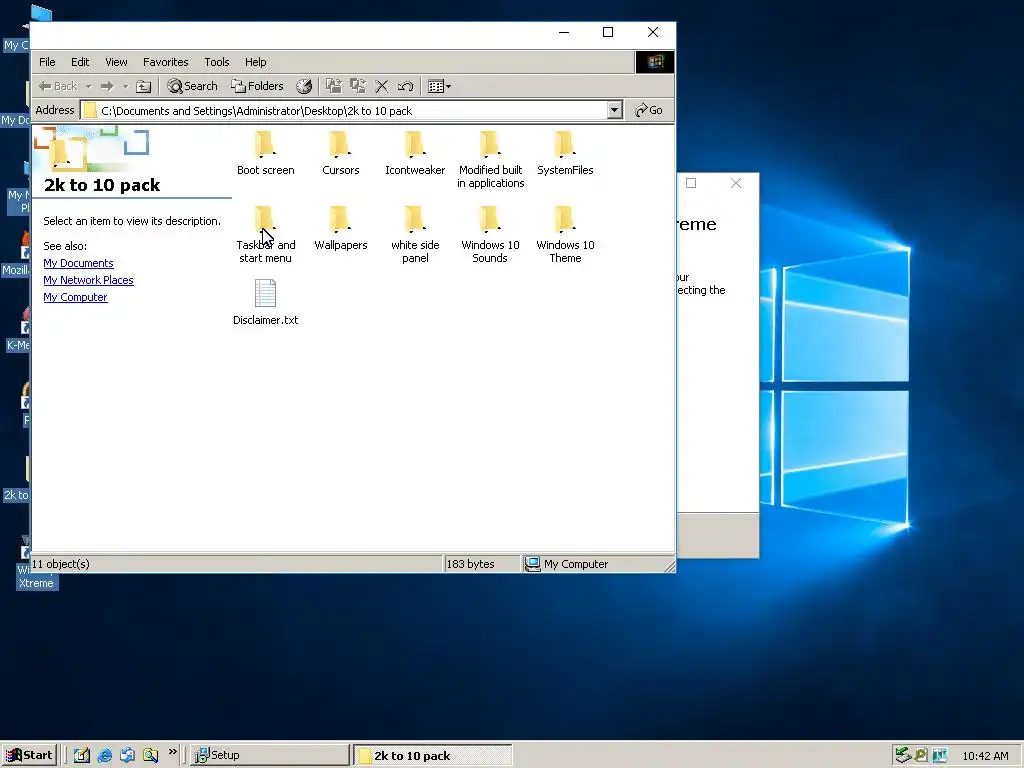Open the File menu
1024x768 pixels.
(47, 62)
